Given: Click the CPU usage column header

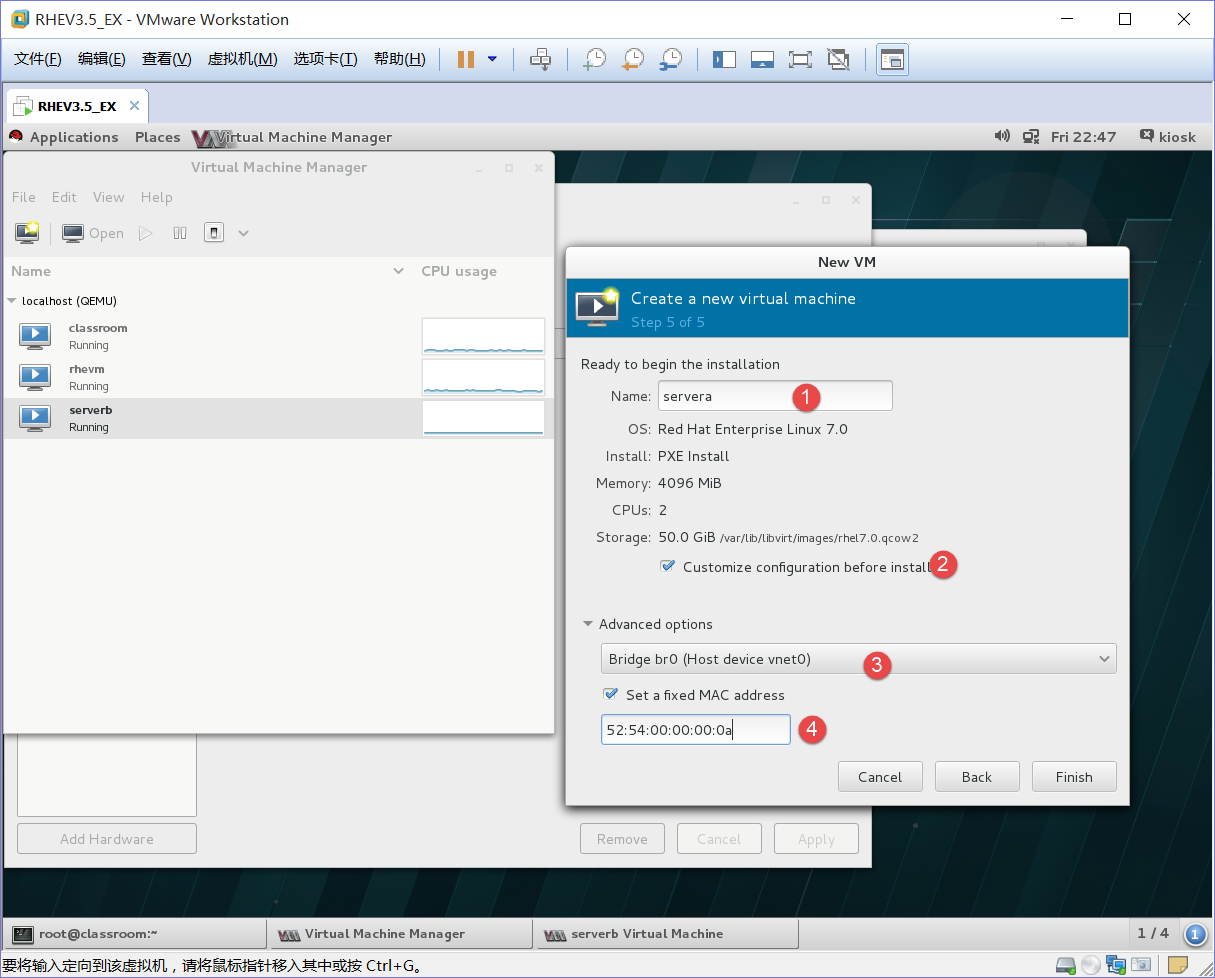Looking at the screenshot, I should point(459,271).
